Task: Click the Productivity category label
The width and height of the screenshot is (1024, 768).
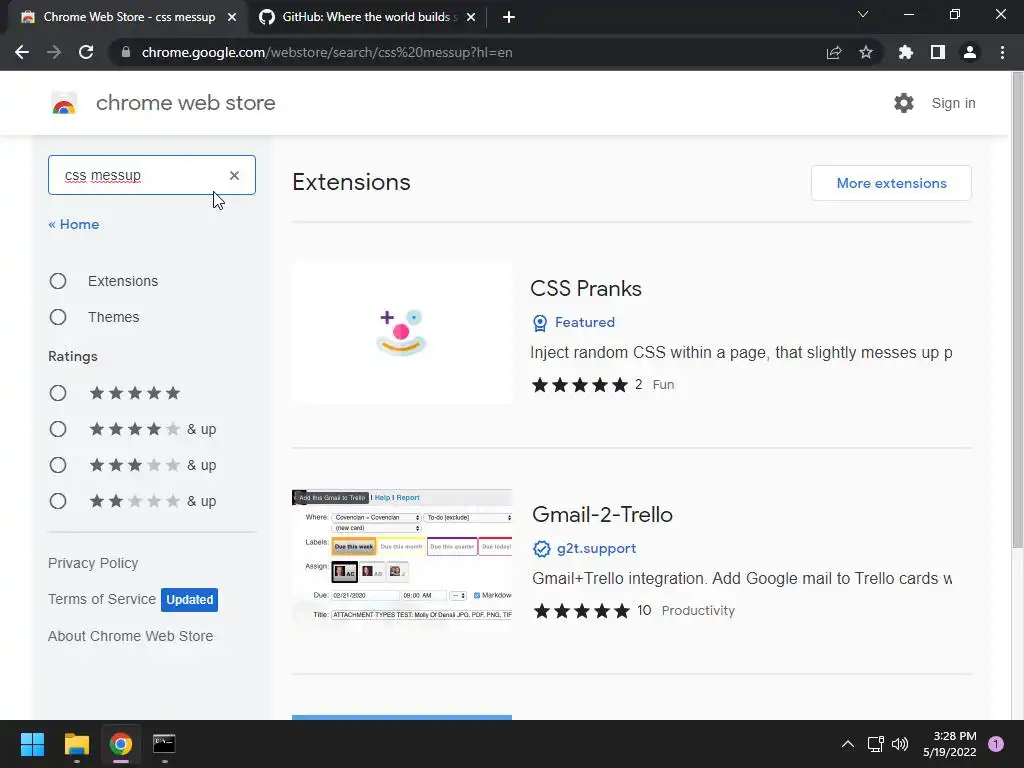Action: (x=698, y=611)
